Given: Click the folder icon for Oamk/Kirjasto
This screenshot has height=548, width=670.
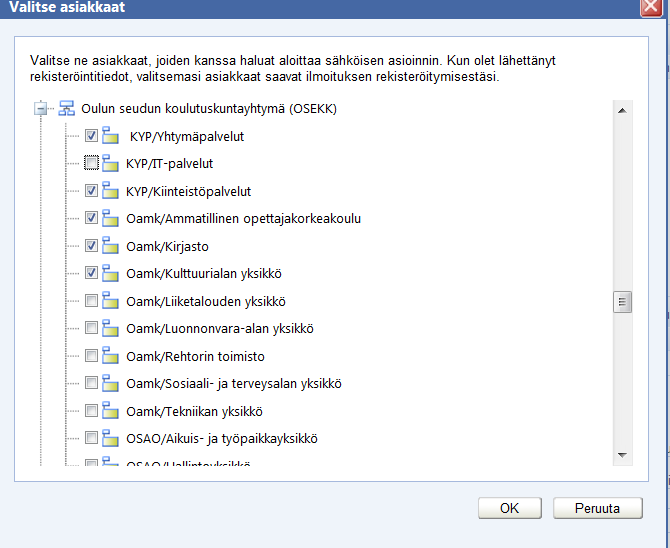Looking at the screenshot, I should [110, 245].
